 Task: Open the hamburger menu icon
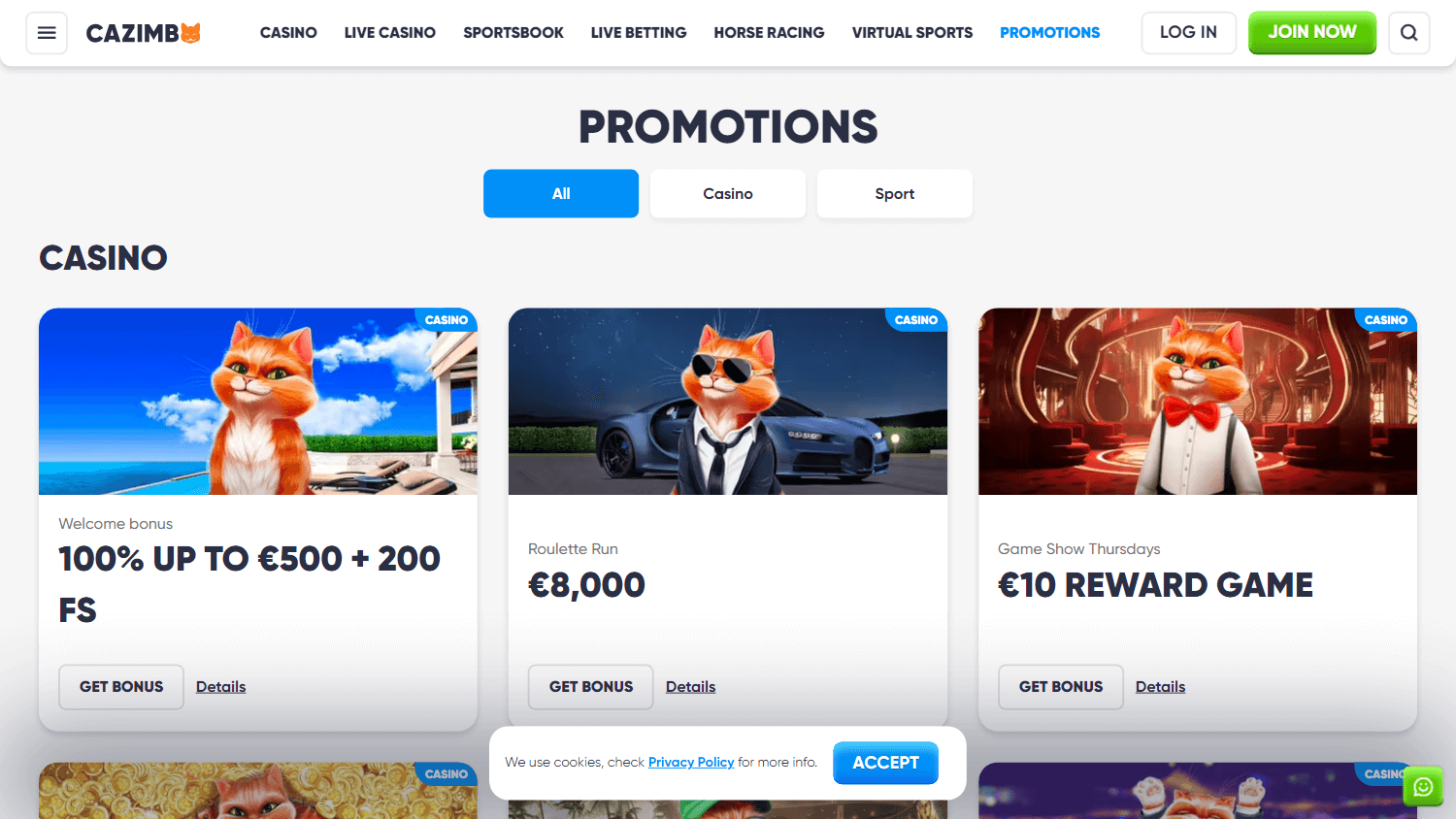point(47,33)
